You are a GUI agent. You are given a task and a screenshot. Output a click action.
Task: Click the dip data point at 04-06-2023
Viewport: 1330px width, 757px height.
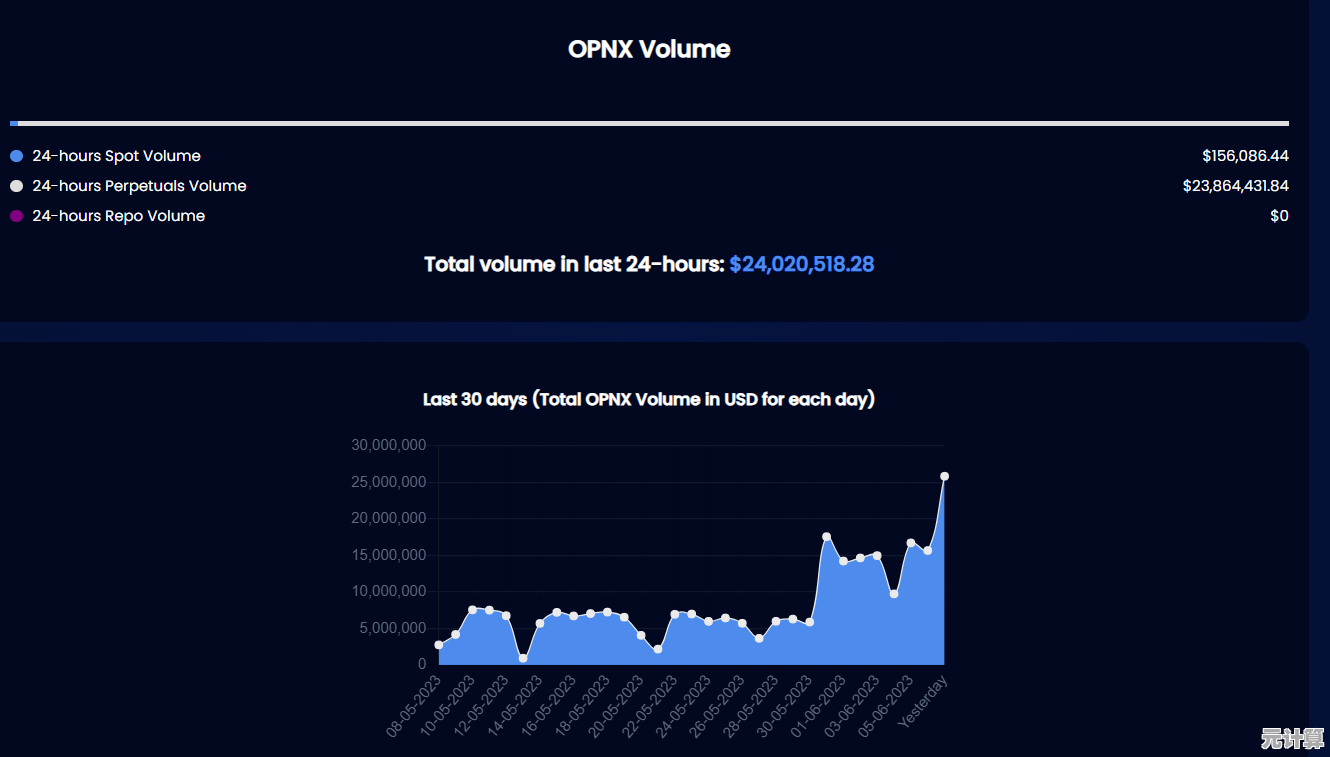(894, 594)
